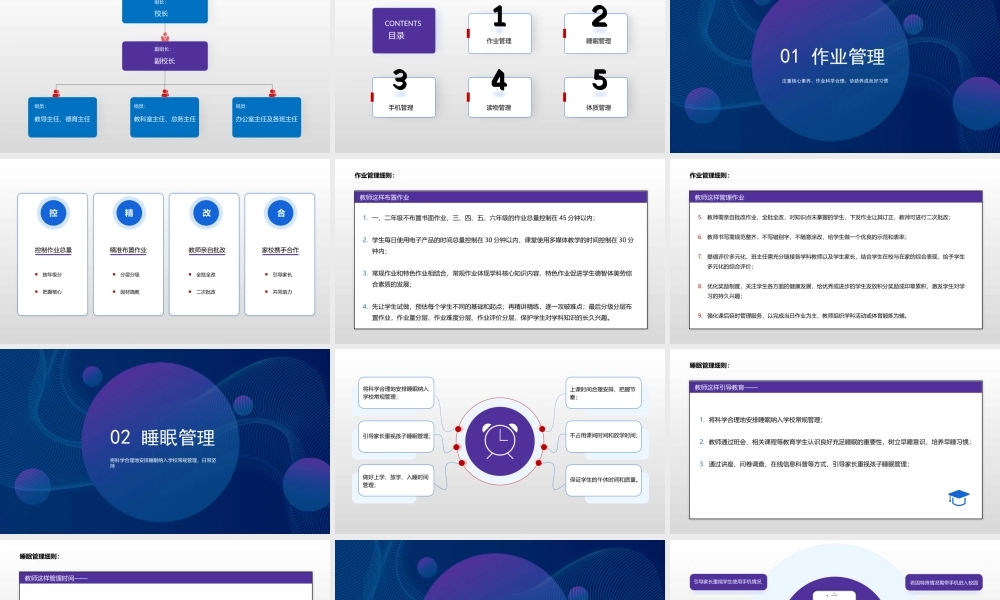The width and height of the screenshot is (1000, 600).
Task: Click homework rule item 2 about 电子产品
Action: click(x=499, y=245)
